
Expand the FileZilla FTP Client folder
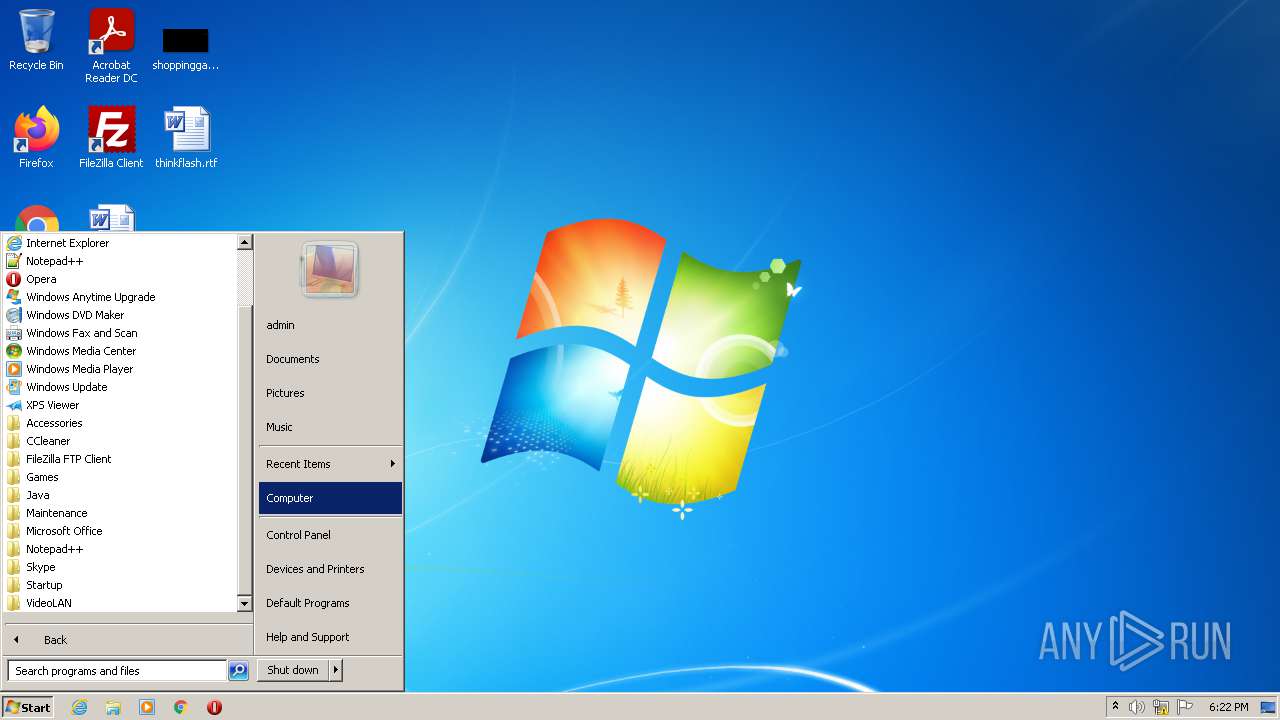click(120, 459)
